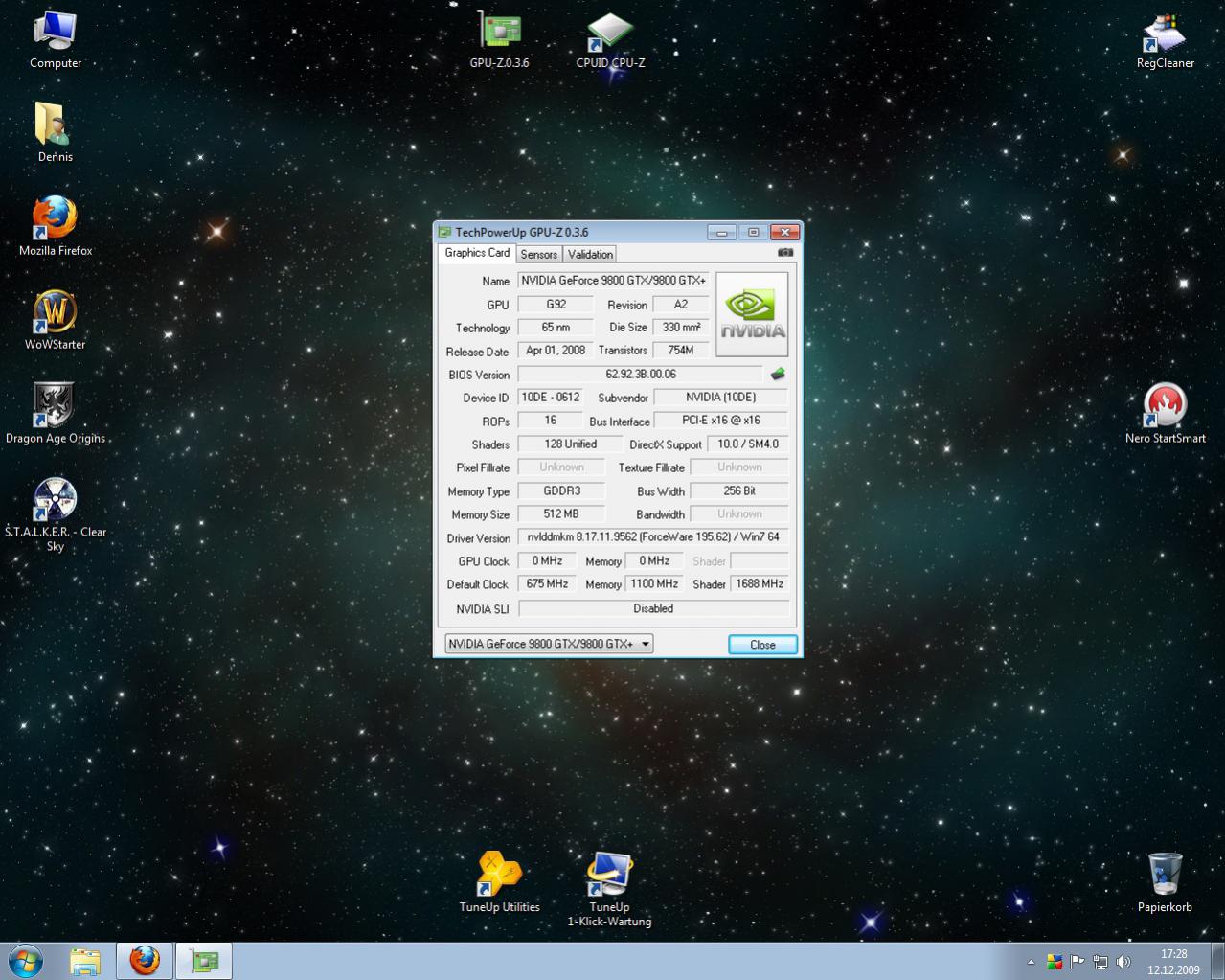This screenshot has height=980, width=1225.
Task: Click the GPU-Z taskbar button
Action: pyautogui.click(x=204, y=961)
